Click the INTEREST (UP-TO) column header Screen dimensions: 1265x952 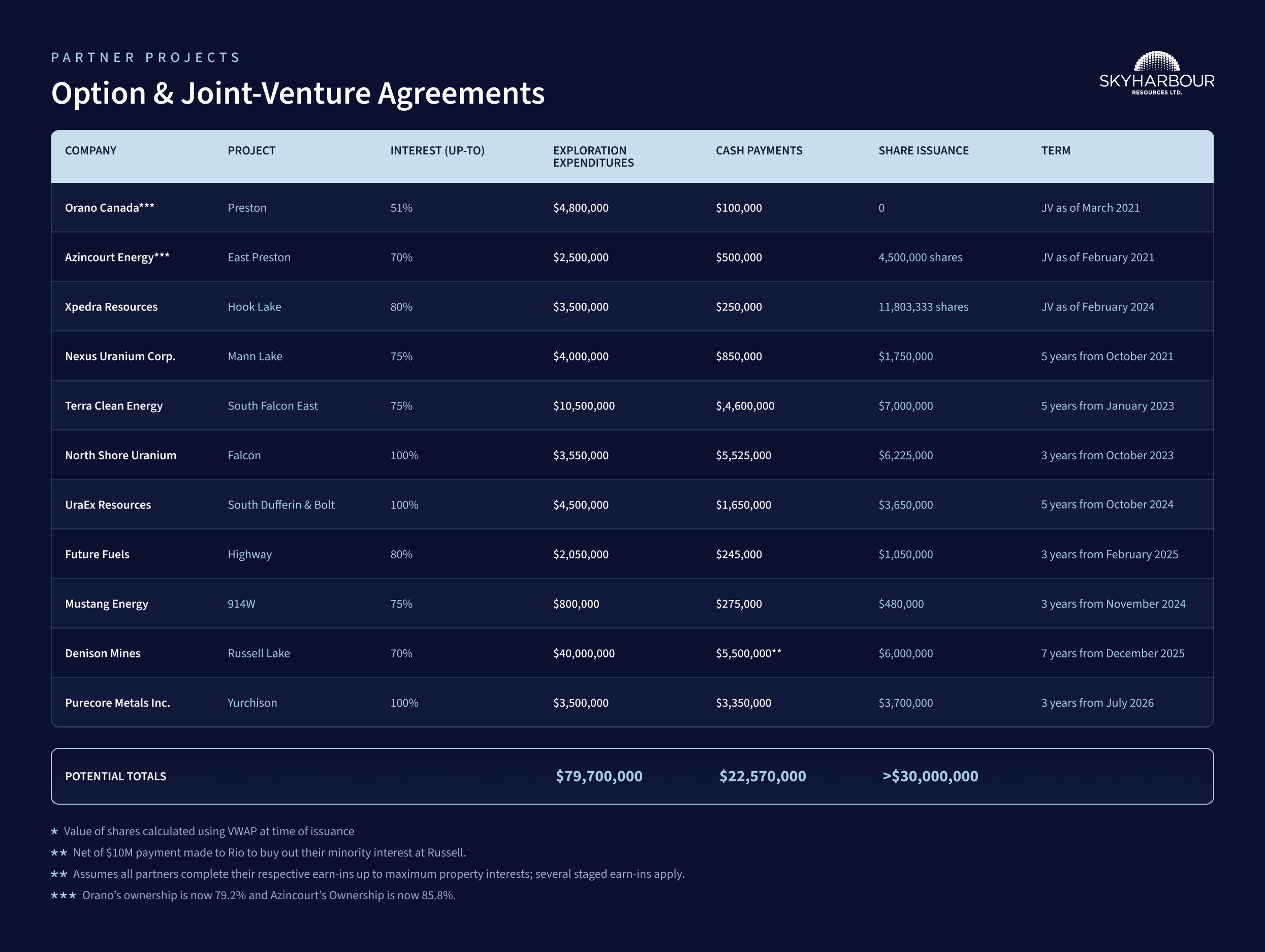(437, 150)
